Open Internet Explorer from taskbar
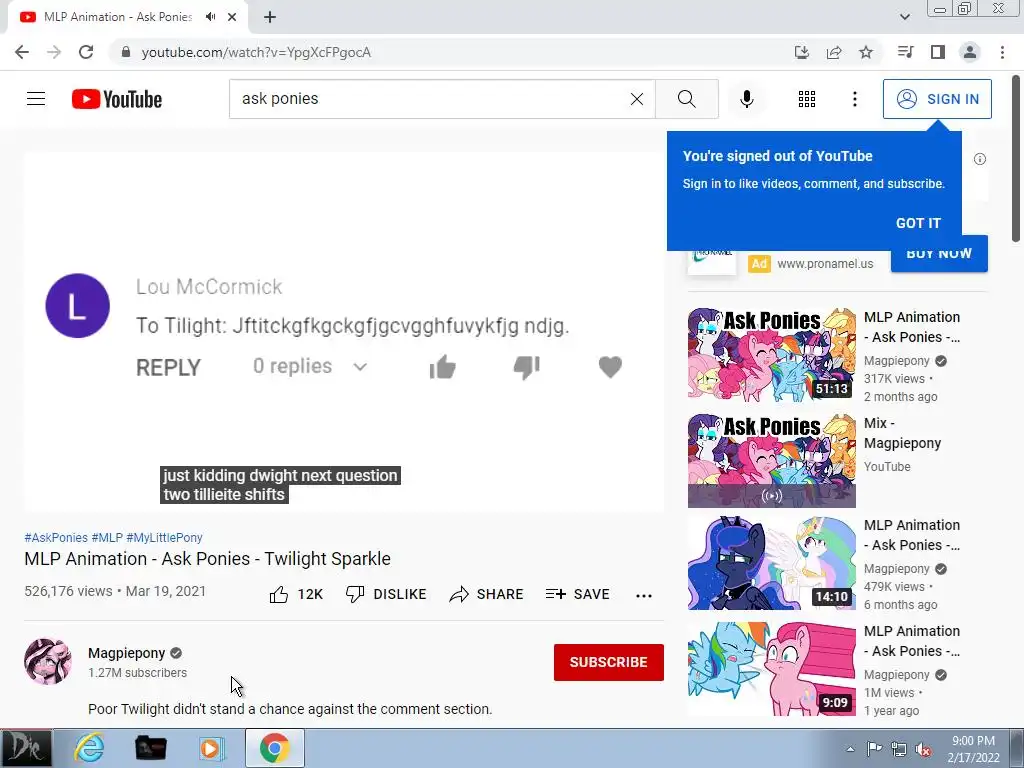This screenshot has width=1024, height=768. point(89,748)
